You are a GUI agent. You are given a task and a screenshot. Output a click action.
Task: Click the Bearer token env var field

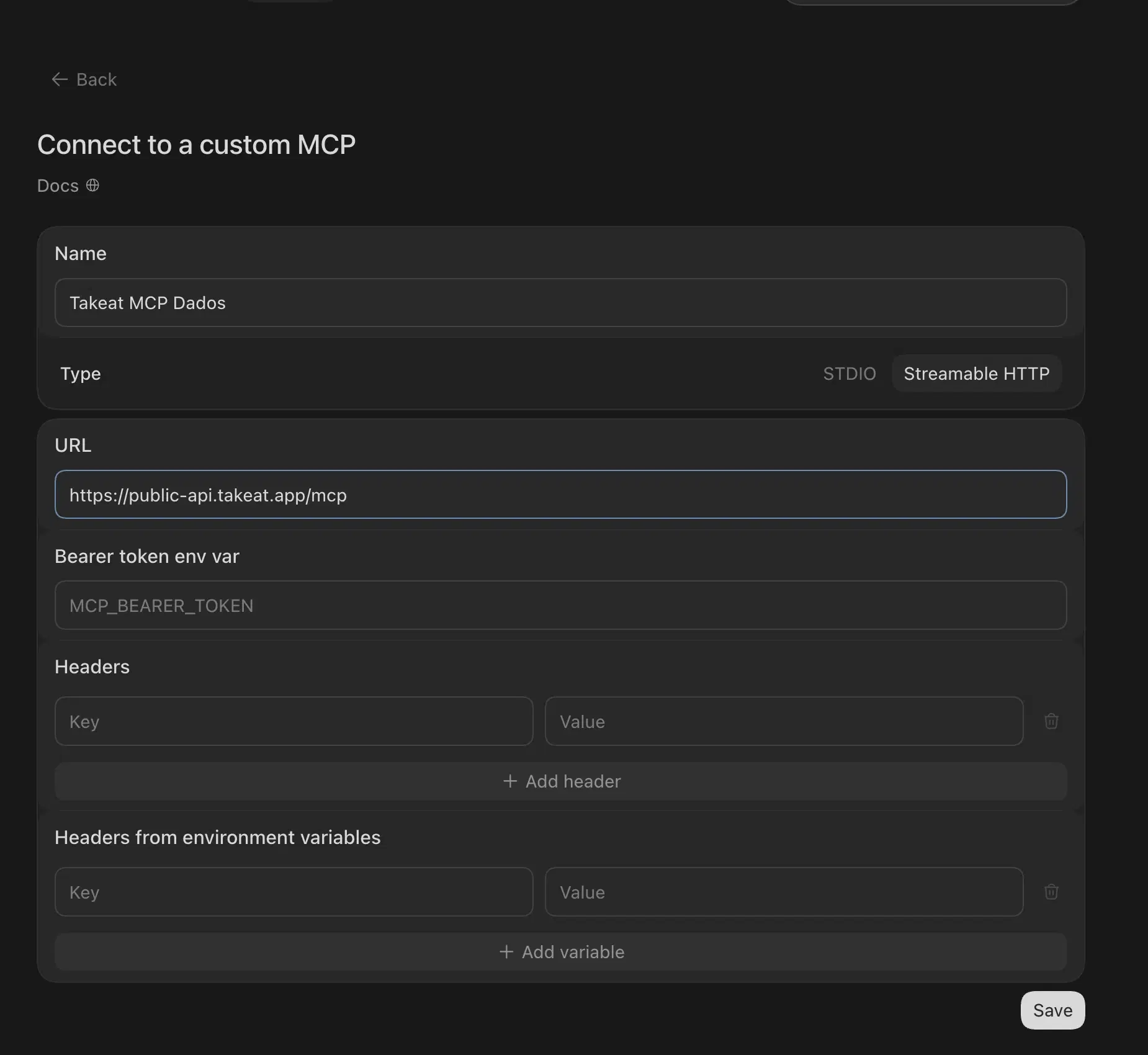pos(560,605)
